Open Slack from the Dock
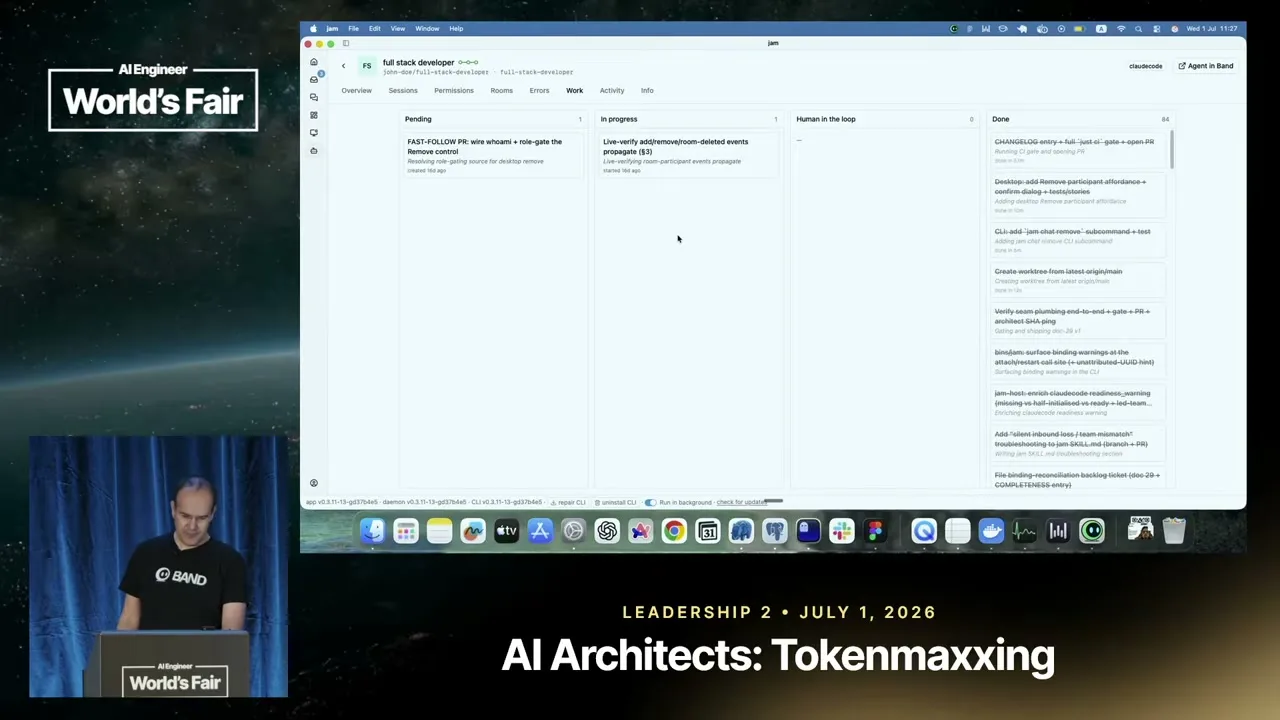 [842, 531]
